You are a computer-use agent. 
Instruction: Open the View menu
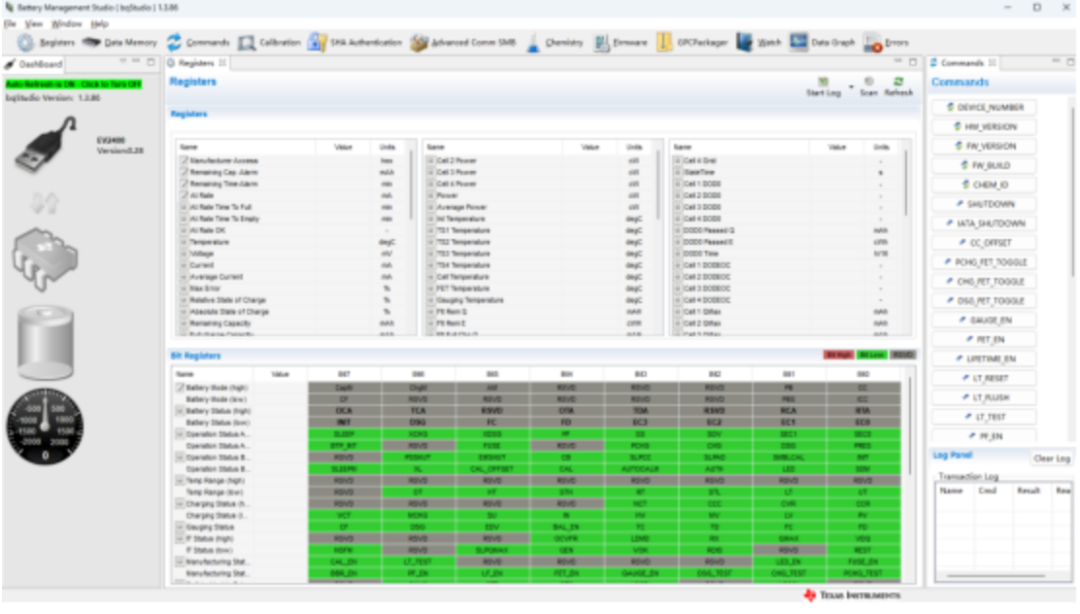(x=33, y=24)
